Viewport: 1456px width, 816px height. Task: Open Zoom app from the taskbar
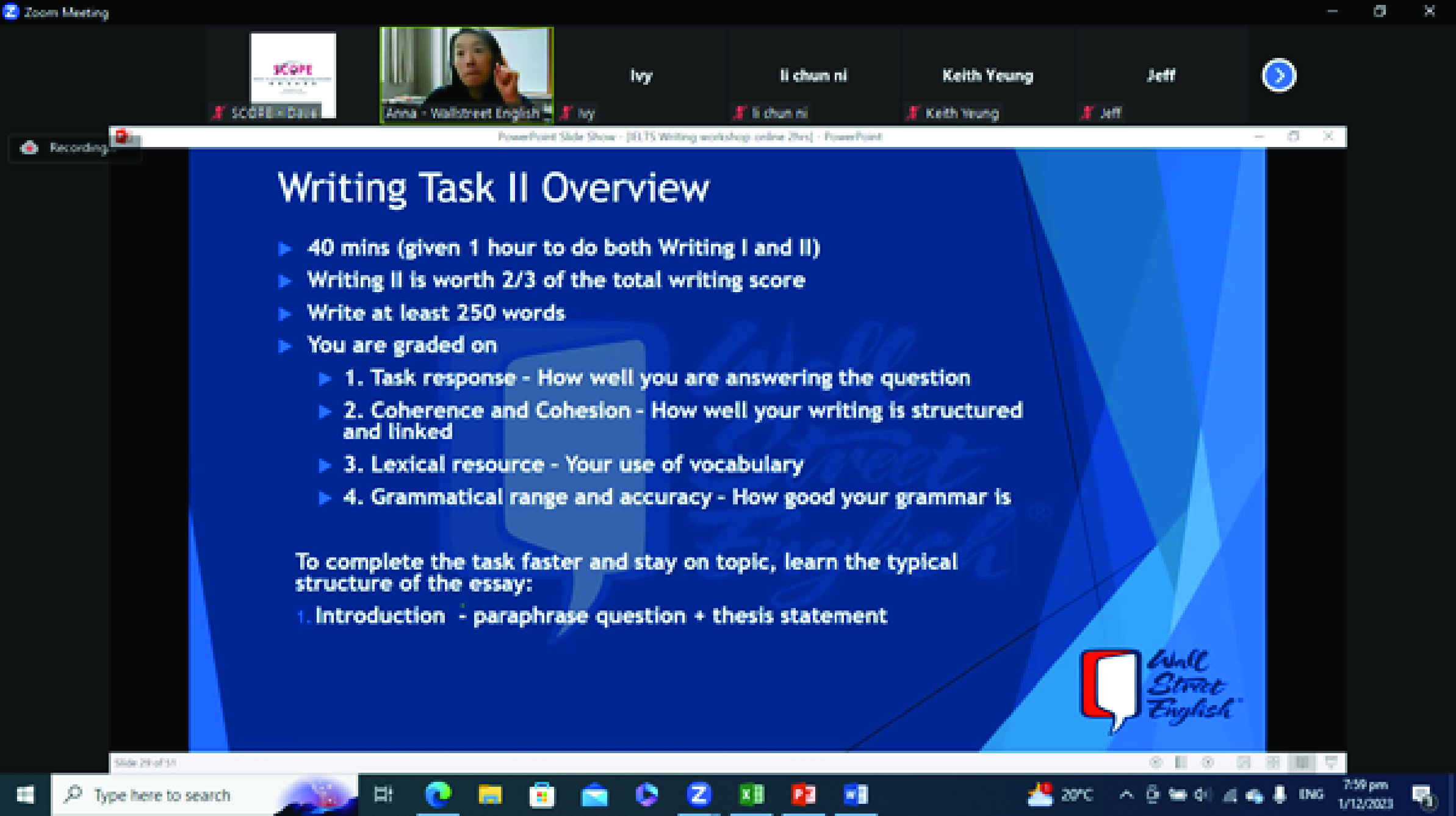[699, 794]
